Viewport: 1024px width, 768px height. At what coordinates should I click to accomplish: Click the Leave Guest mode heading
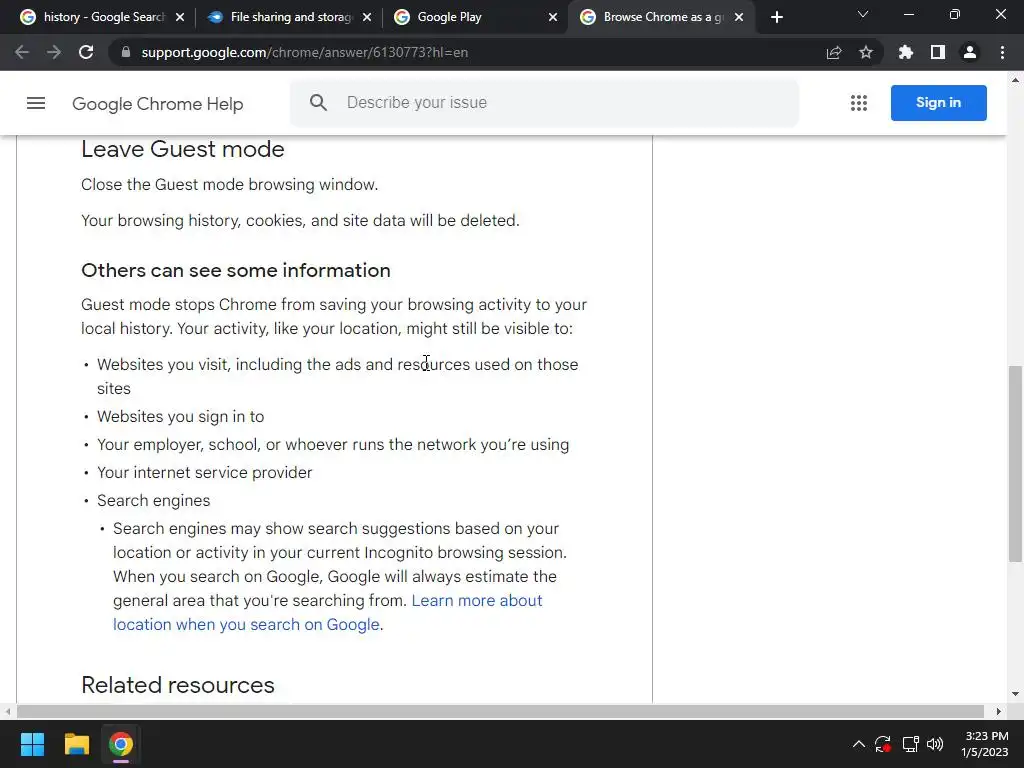coord(183,149)
